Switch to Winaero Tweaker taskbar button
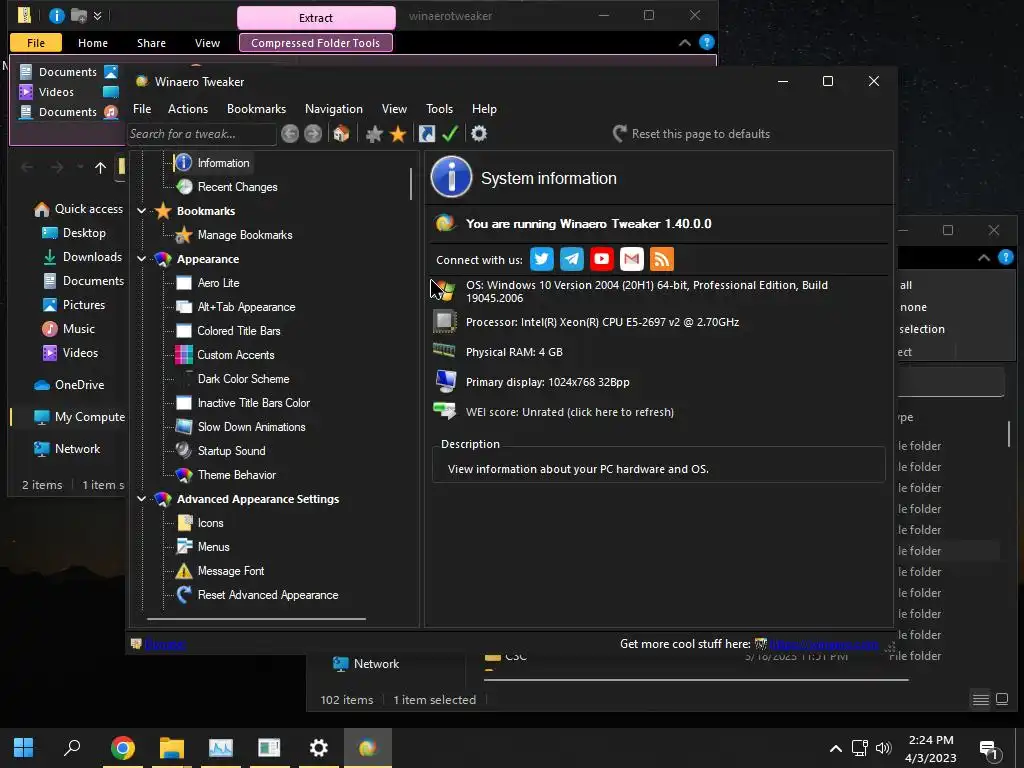This screenshot has width=1024, height=768. tap(368, 748)
